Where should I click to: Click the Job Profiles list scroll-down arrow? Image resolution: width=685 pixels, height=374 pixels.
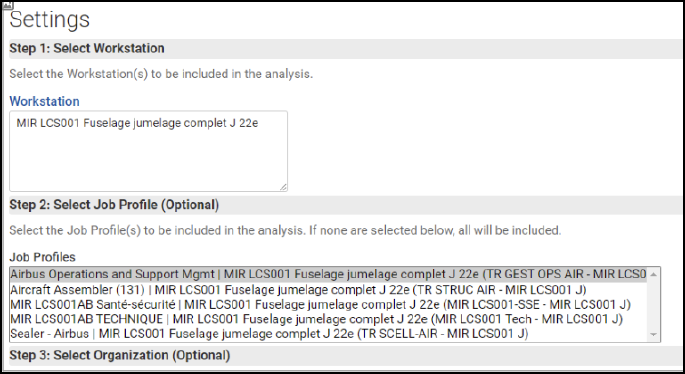click(x=654, y=335)
